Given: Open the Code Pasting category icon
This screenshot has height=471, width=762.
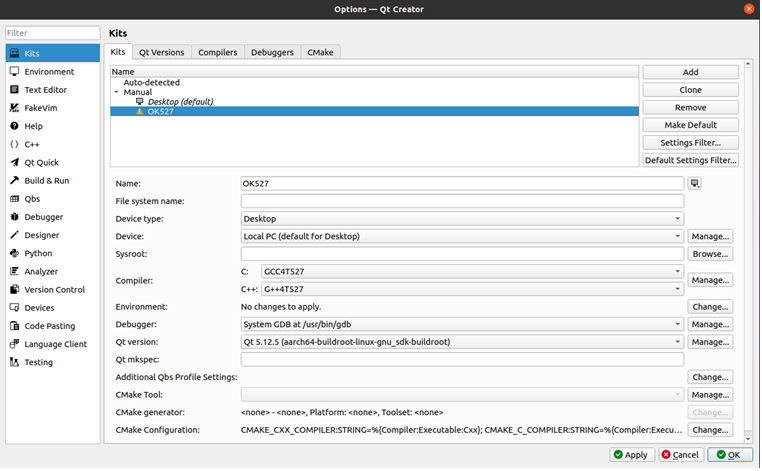Looking at the screenshot, I should [15, 326].
